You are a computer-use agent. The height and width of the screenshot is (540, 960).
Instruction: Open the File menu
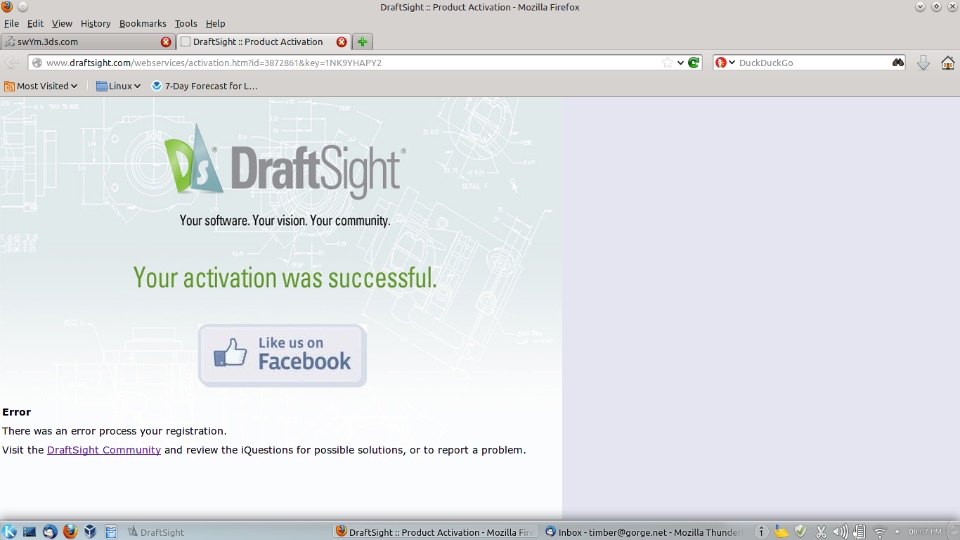(x=11, y=23)
